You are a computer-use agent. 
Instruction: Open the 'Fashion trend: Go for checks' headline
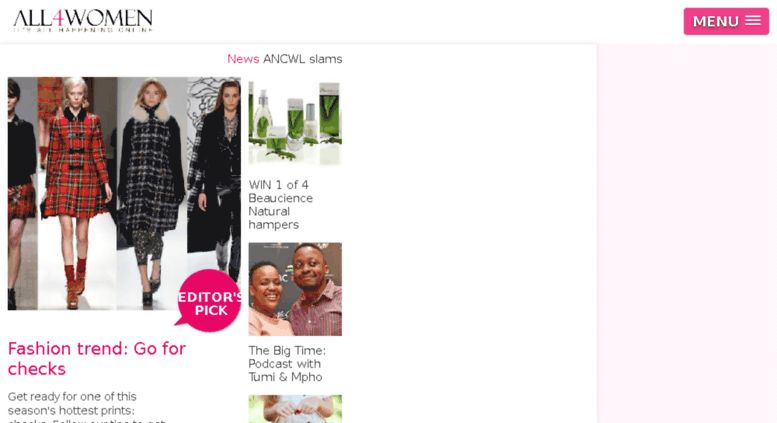click(97, 359)
